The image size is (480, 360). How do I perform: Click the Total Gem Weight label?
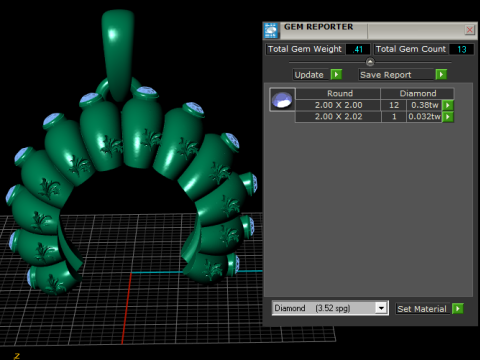pyautogui.click(x=305, y=49)
